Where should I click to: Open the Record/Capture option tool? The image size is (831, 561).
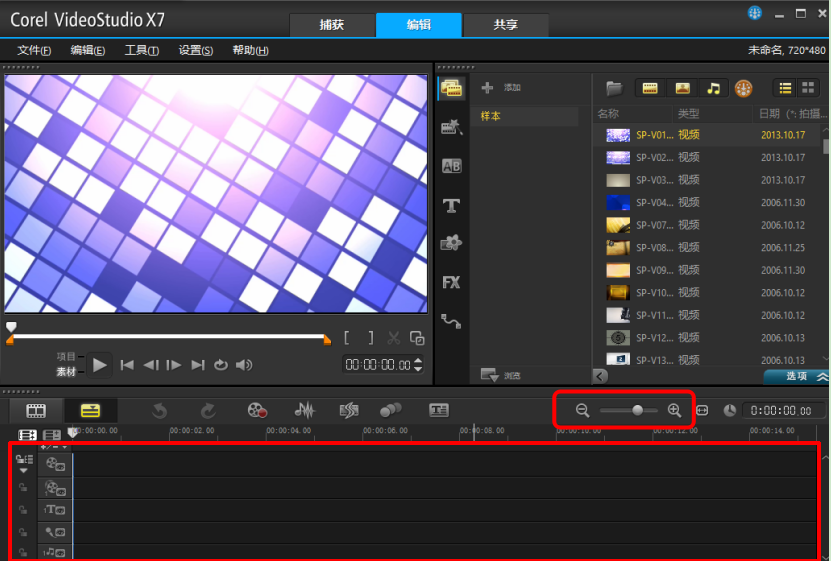tap(257, 410)
